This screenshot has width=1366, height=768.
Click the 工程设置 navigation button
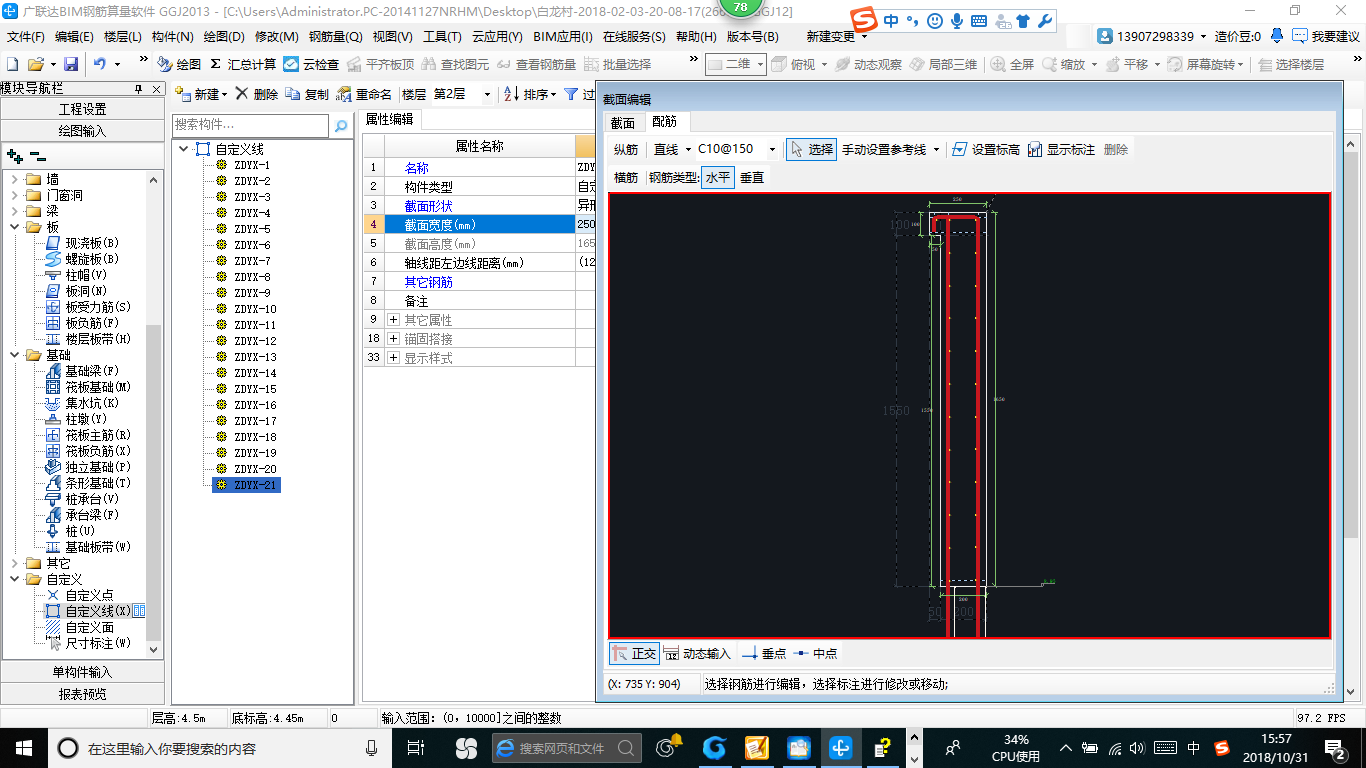(x=82, y=109)
